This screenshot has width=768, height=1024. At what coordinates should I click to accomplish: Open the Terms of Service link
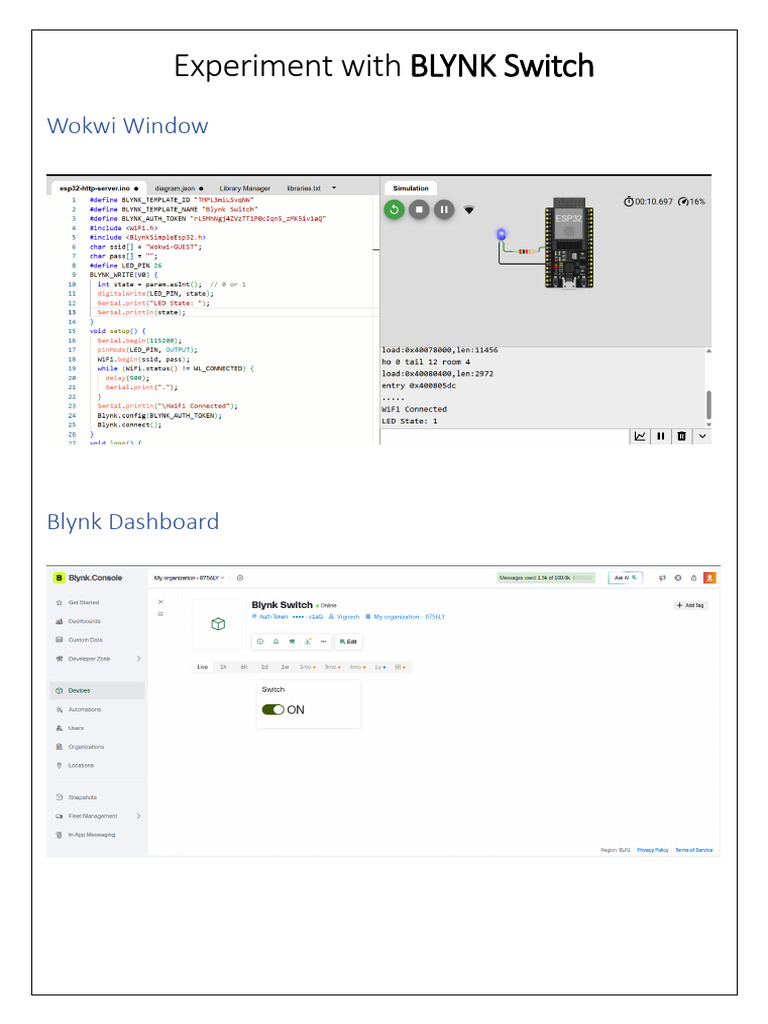click(x=694, y=850)
